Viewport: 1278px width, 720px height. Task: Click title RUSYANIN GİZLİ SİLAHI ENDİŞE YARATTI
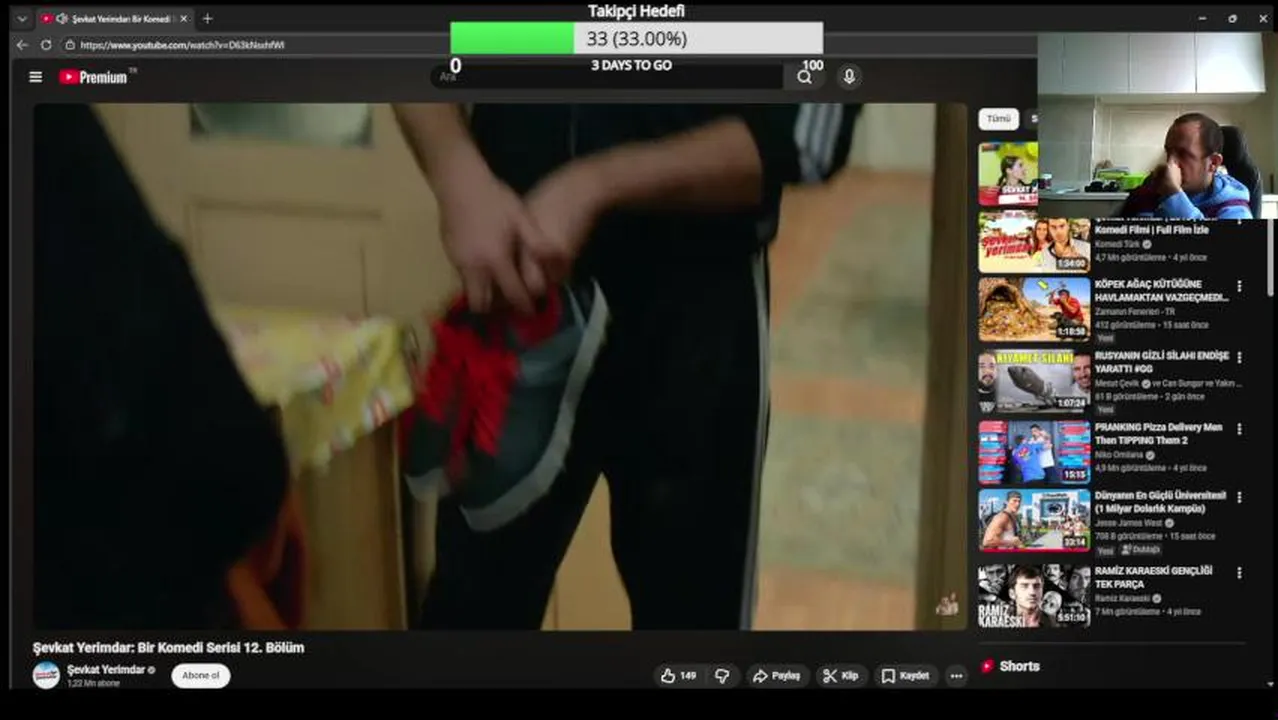pos(1161,362)
